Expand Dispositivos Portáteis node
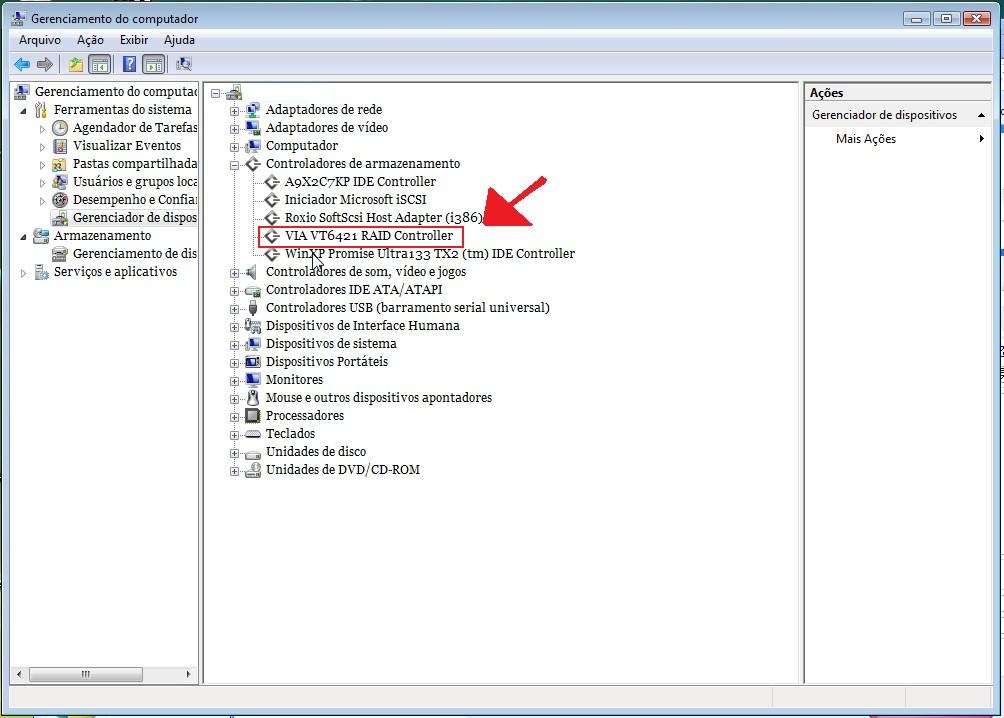Viewport: 1004px width, 718px height. click(x=234, y=363)
